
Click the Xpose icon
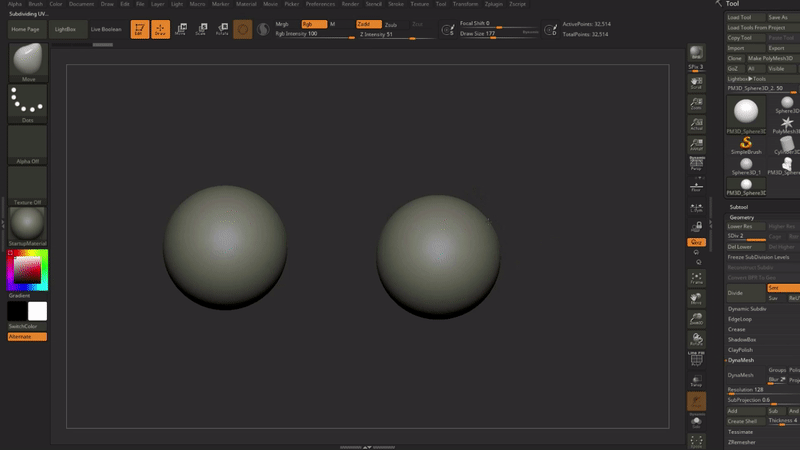[x=696, y=441]
